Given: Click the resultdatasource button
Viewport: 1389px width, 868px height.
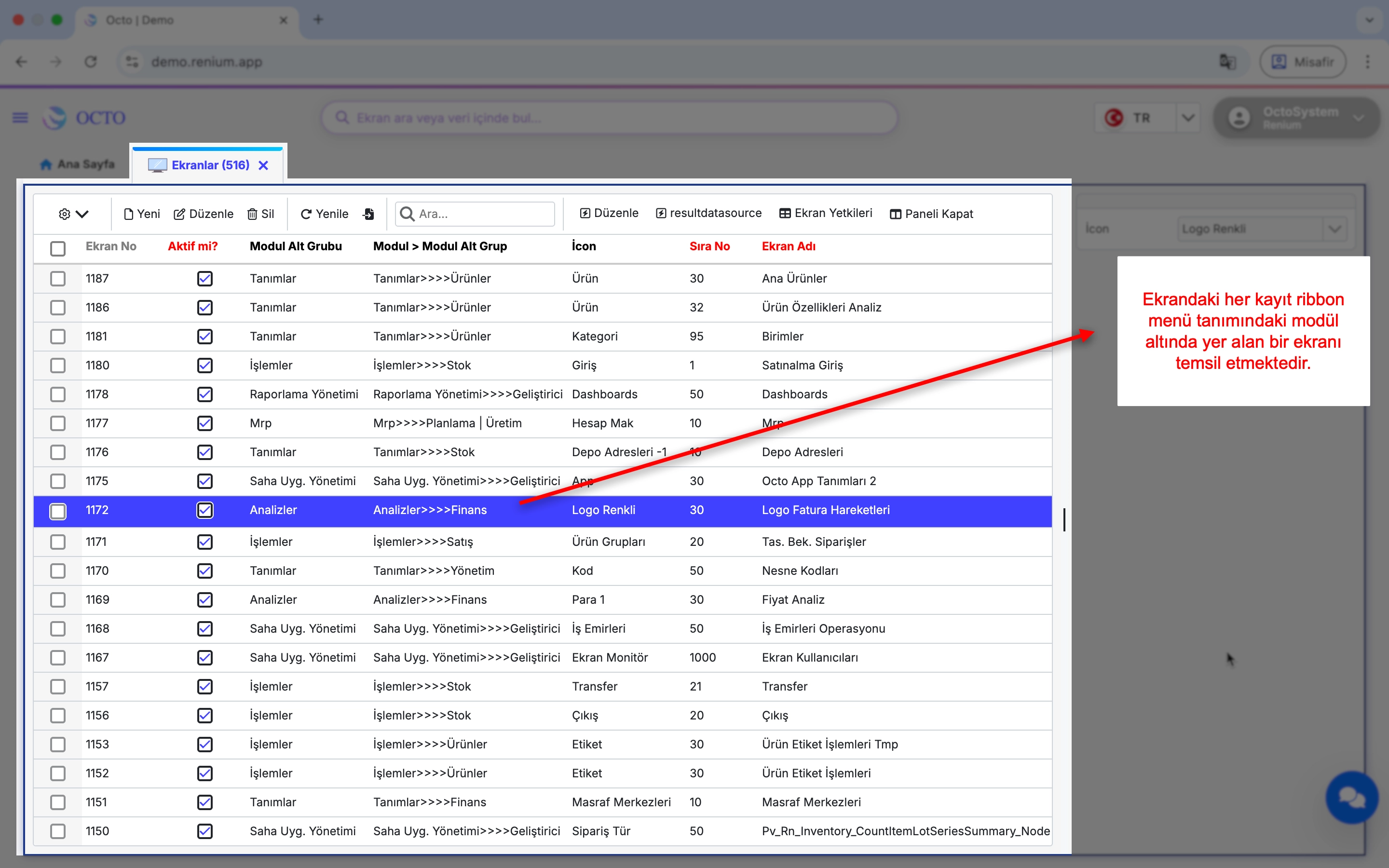Looking at the screenshot, I should (708, 214).
